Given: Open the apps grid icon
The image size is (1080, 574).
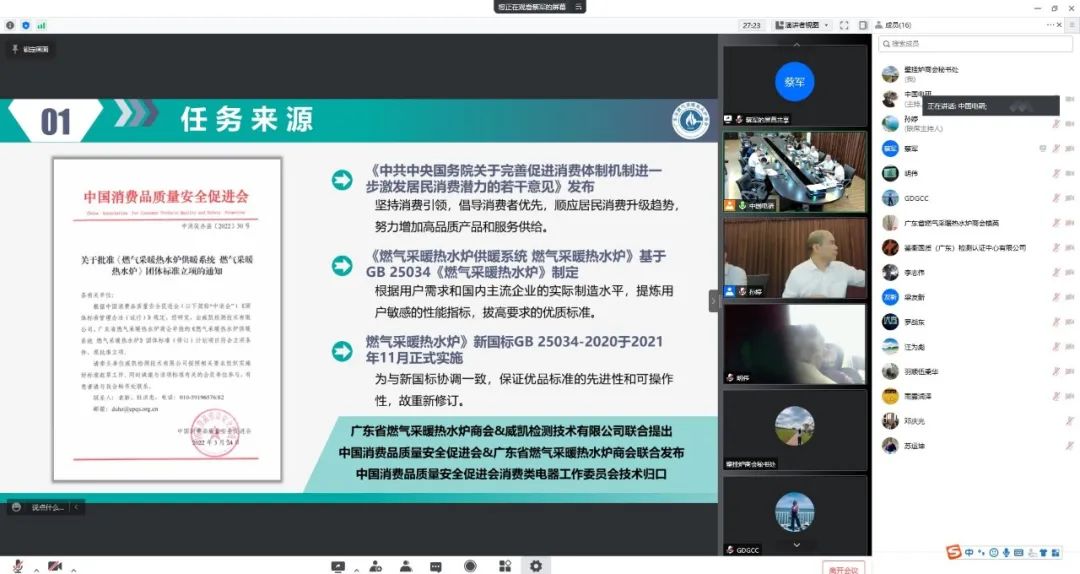Looking at the screenshot, I should click(x=505, y=566).
